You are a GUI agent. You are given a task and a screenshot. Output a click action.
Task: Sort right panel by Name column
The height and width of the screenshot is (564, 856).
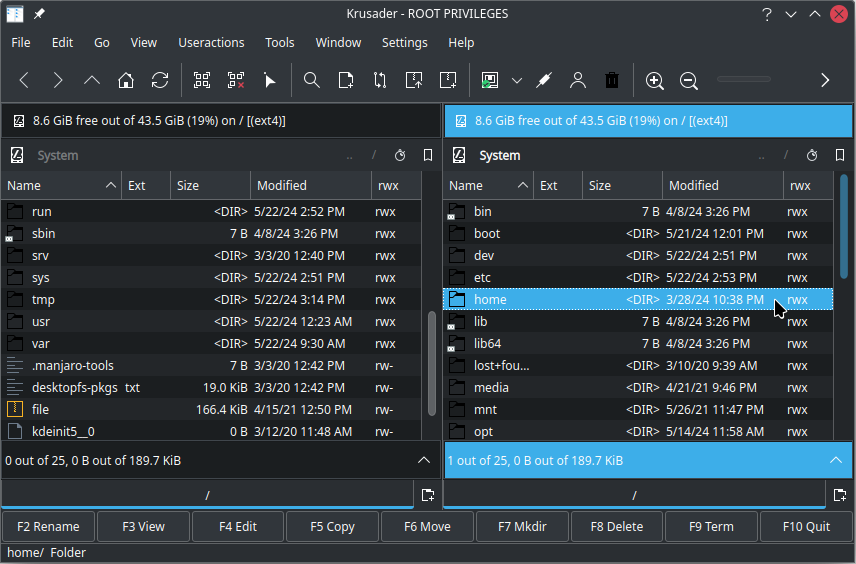point(488,186)
